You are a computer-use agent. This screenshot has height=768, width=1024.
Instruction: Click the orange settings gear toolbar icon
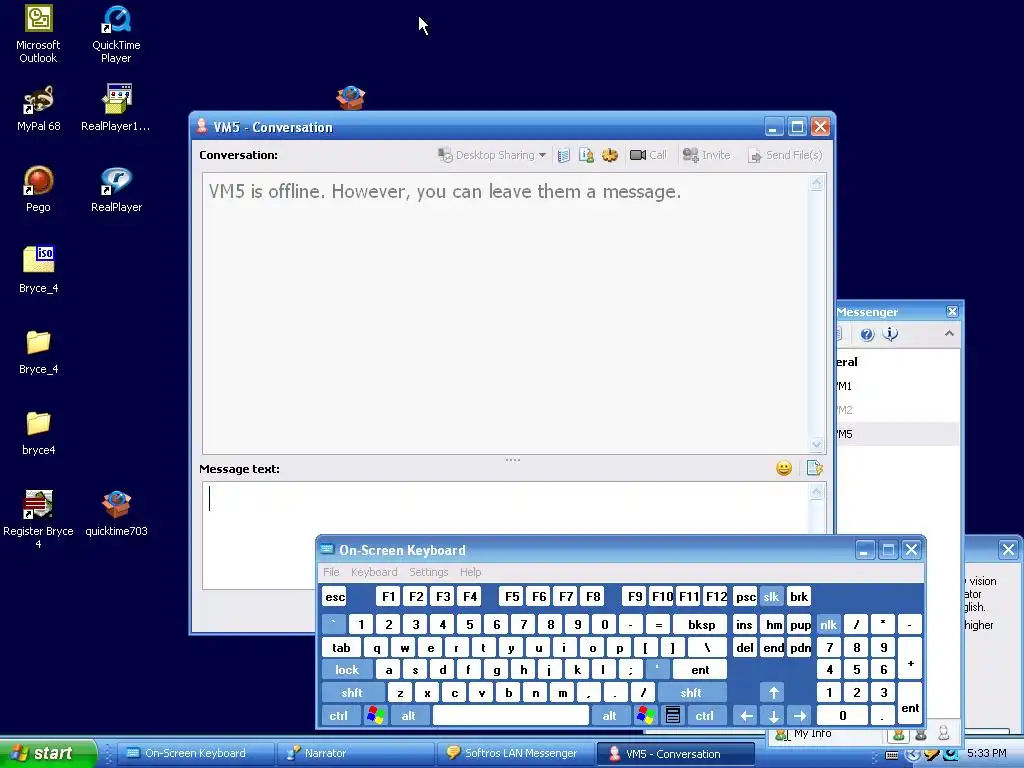coord(610,155)
